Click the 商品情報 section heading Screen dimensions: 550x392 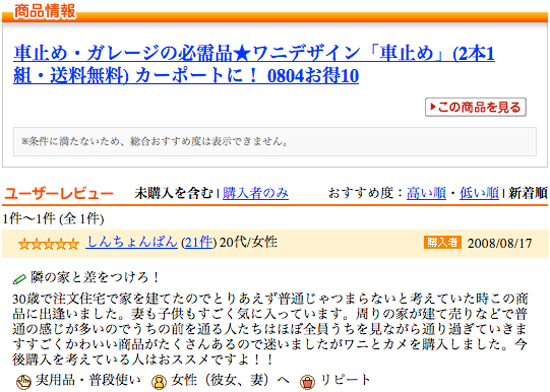pyautogui.click(x=45, y=11)
